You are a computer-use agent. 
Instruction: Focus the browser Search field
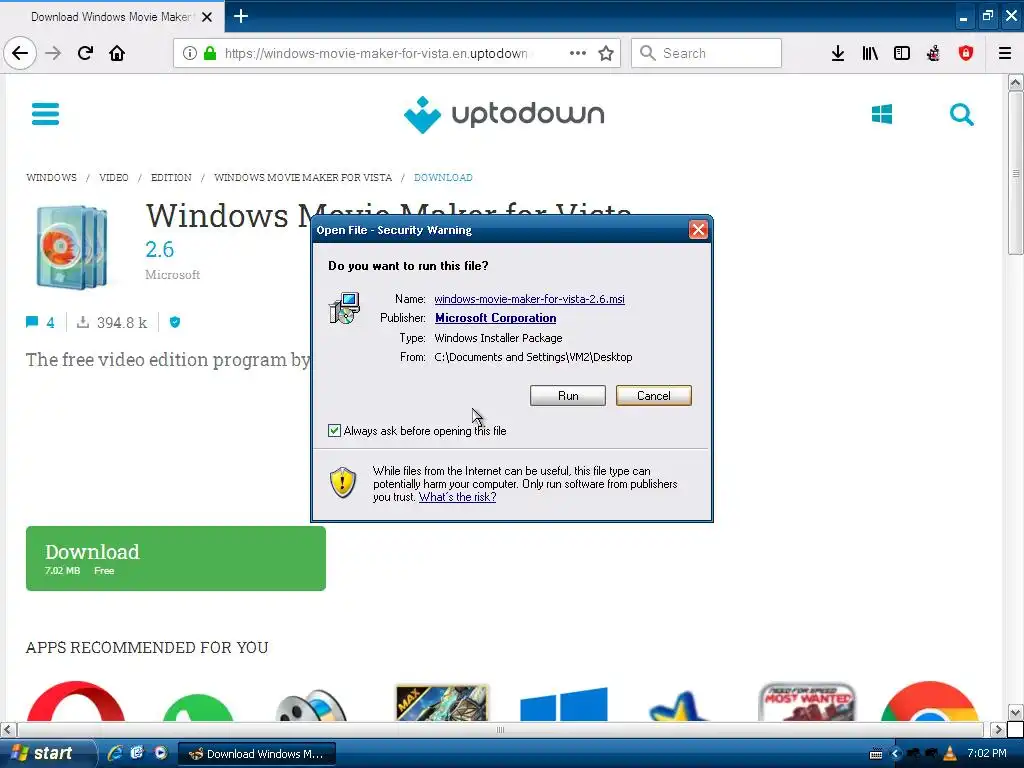click(706, 54)
